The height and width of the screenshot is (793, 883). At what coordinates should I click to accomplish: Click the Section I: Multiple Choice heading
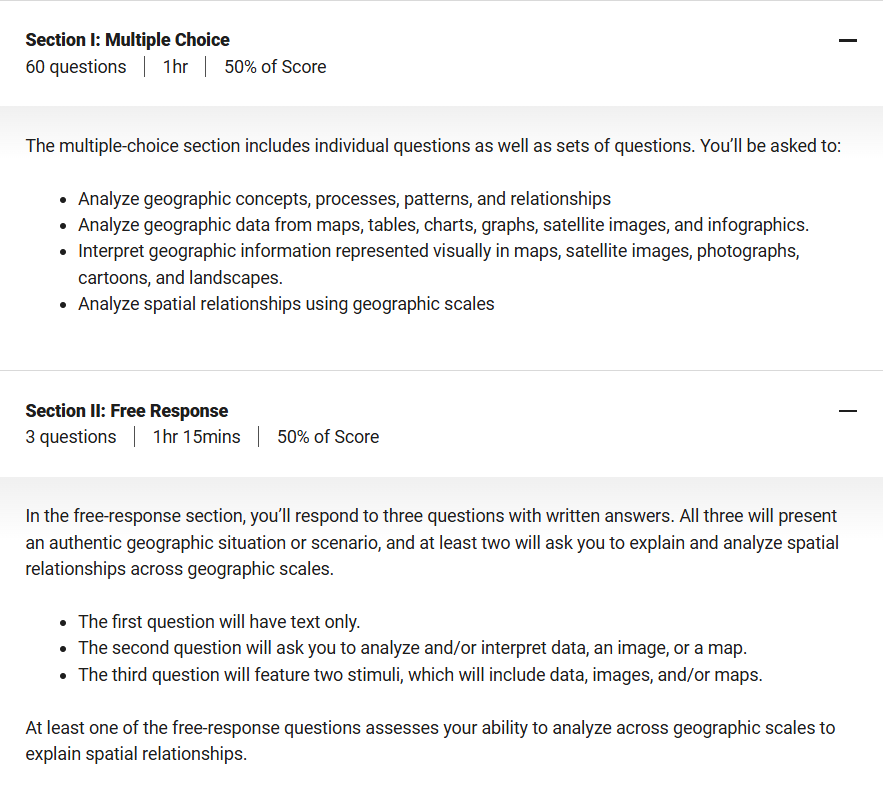[127, 40]
